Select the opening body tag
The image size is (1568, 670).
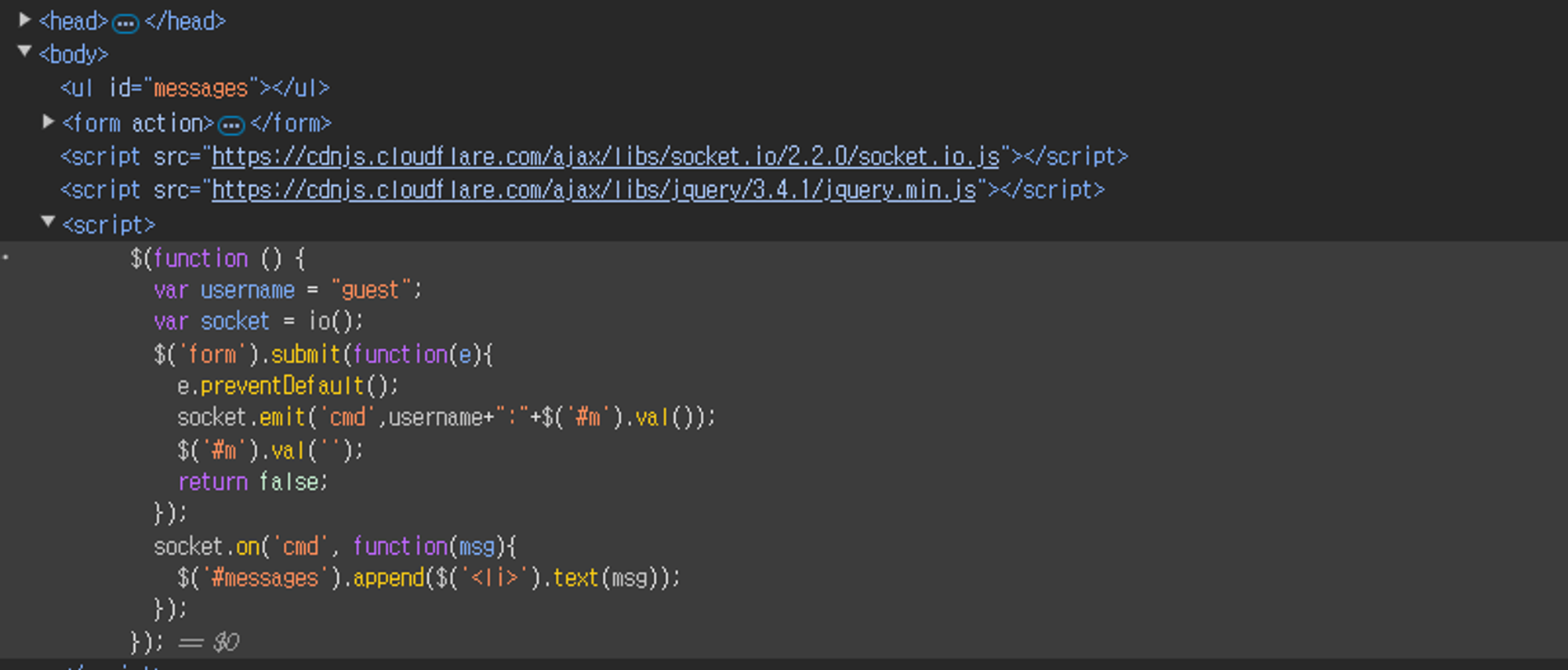pos(74,55)
